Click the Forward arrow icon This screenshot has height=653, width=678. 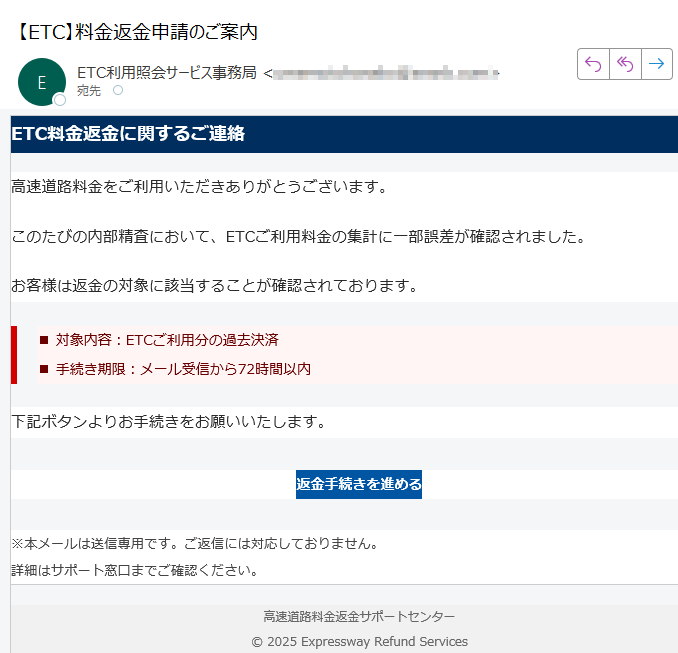tap(656, 64)
